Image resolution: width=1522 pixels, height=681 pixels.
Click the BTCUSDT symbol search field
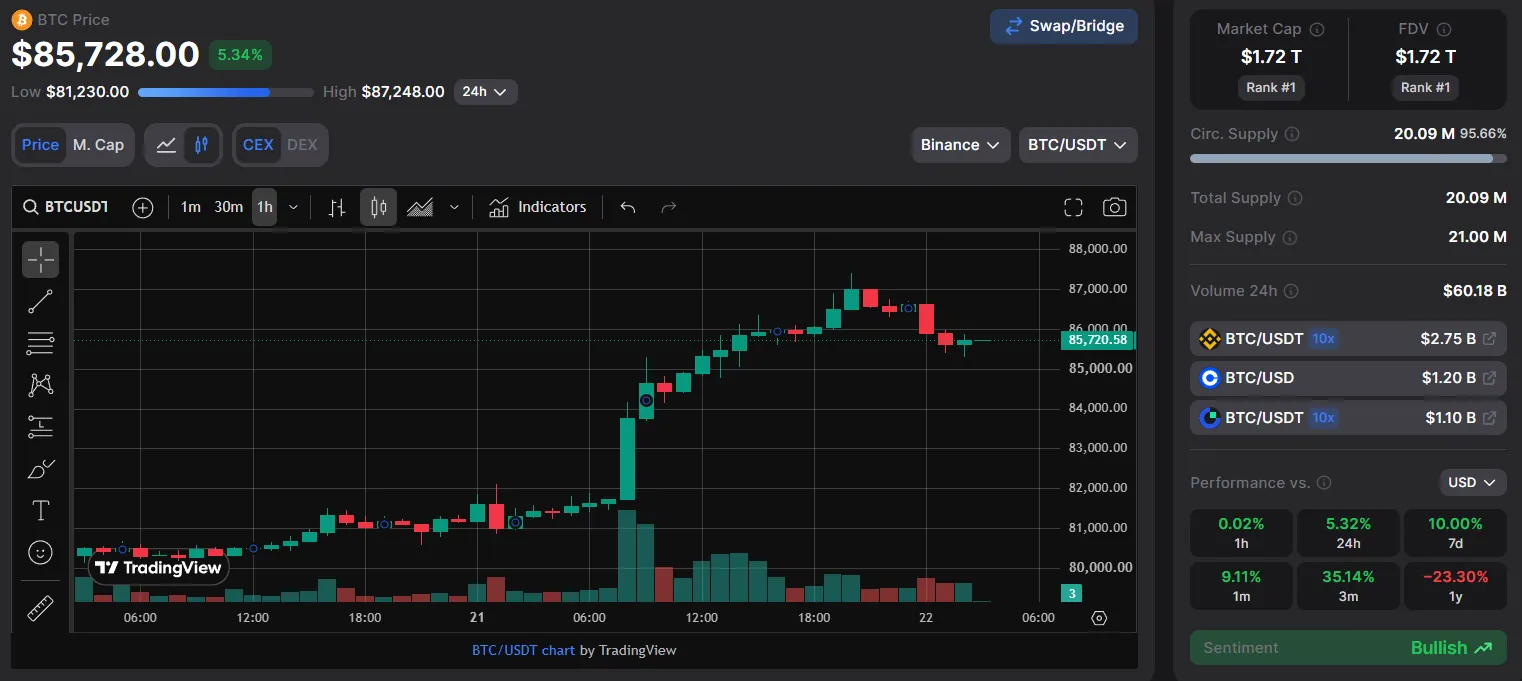pyautogui.click(x=65, y=207)
